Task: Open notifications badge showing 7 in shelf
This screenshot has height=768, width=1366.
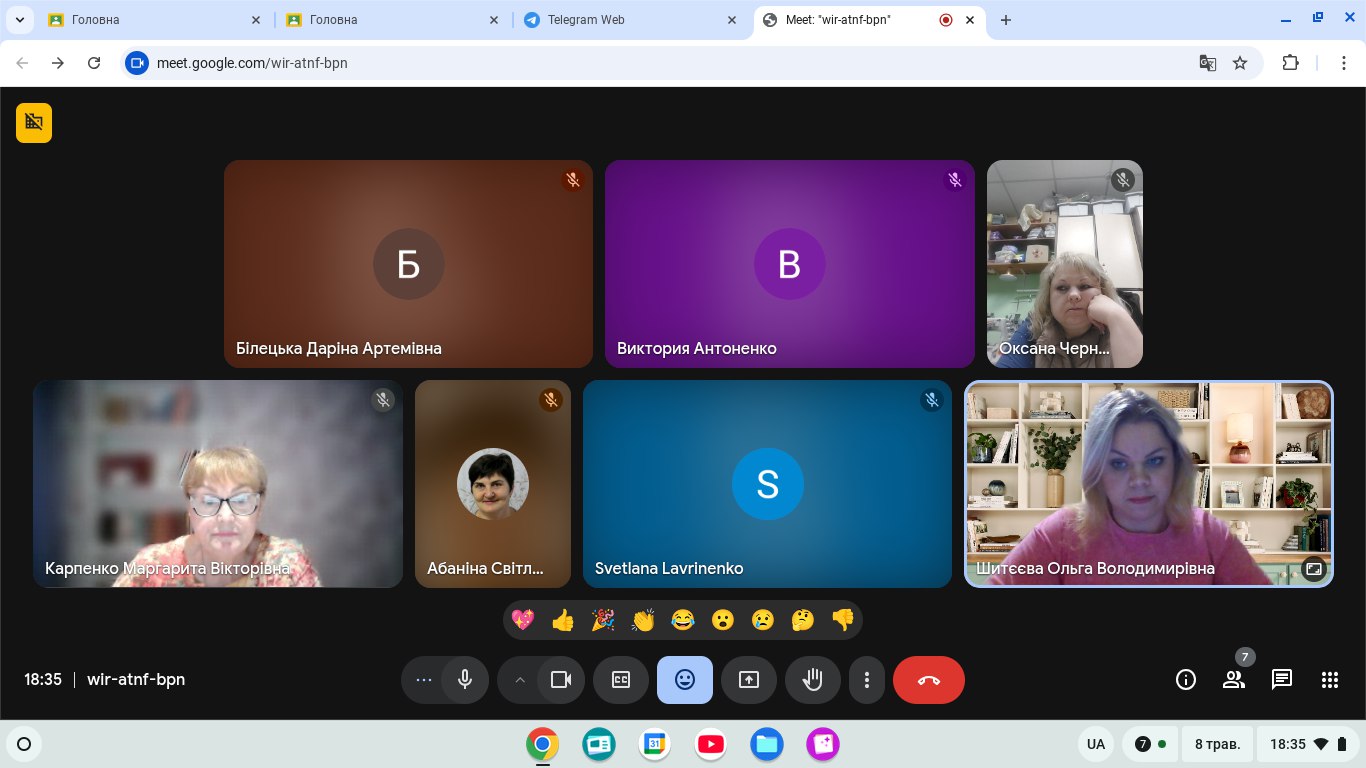Action: click(x=1150, y=744)
